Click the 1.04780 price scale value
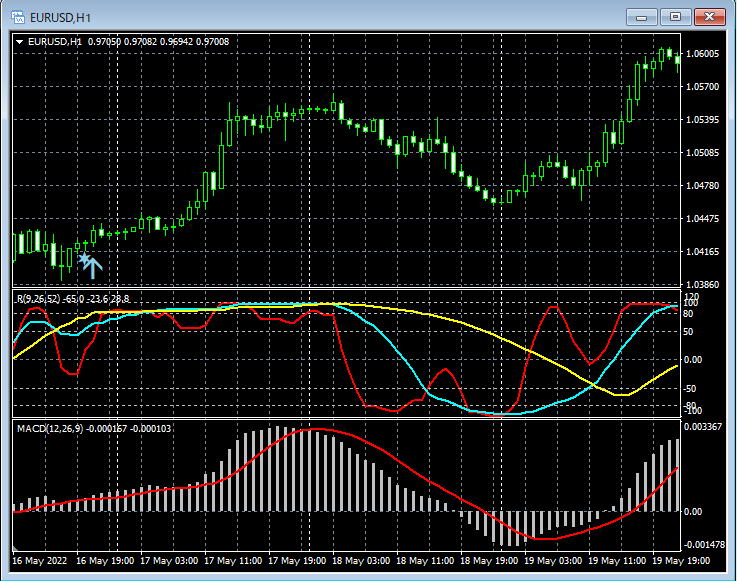 [x=703, y=186]
